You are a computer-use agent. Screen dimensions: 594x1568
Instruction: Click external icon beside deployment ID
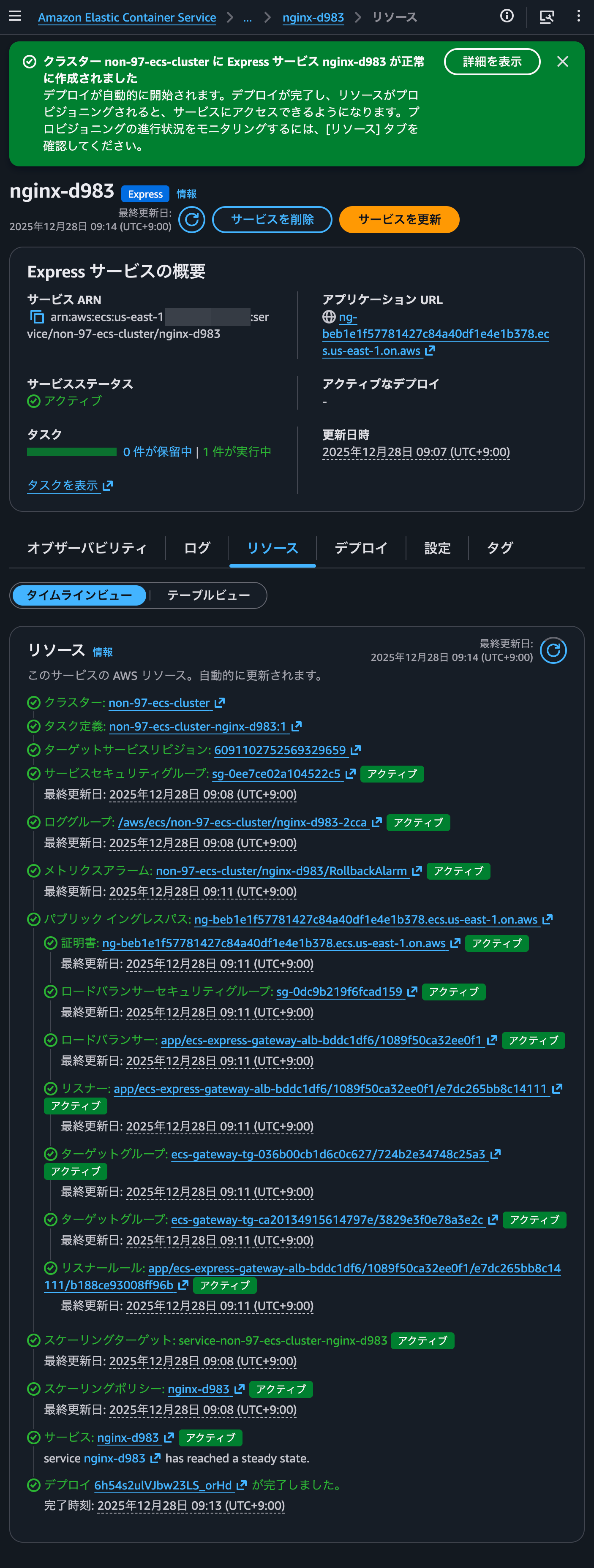pos(241,1485)
